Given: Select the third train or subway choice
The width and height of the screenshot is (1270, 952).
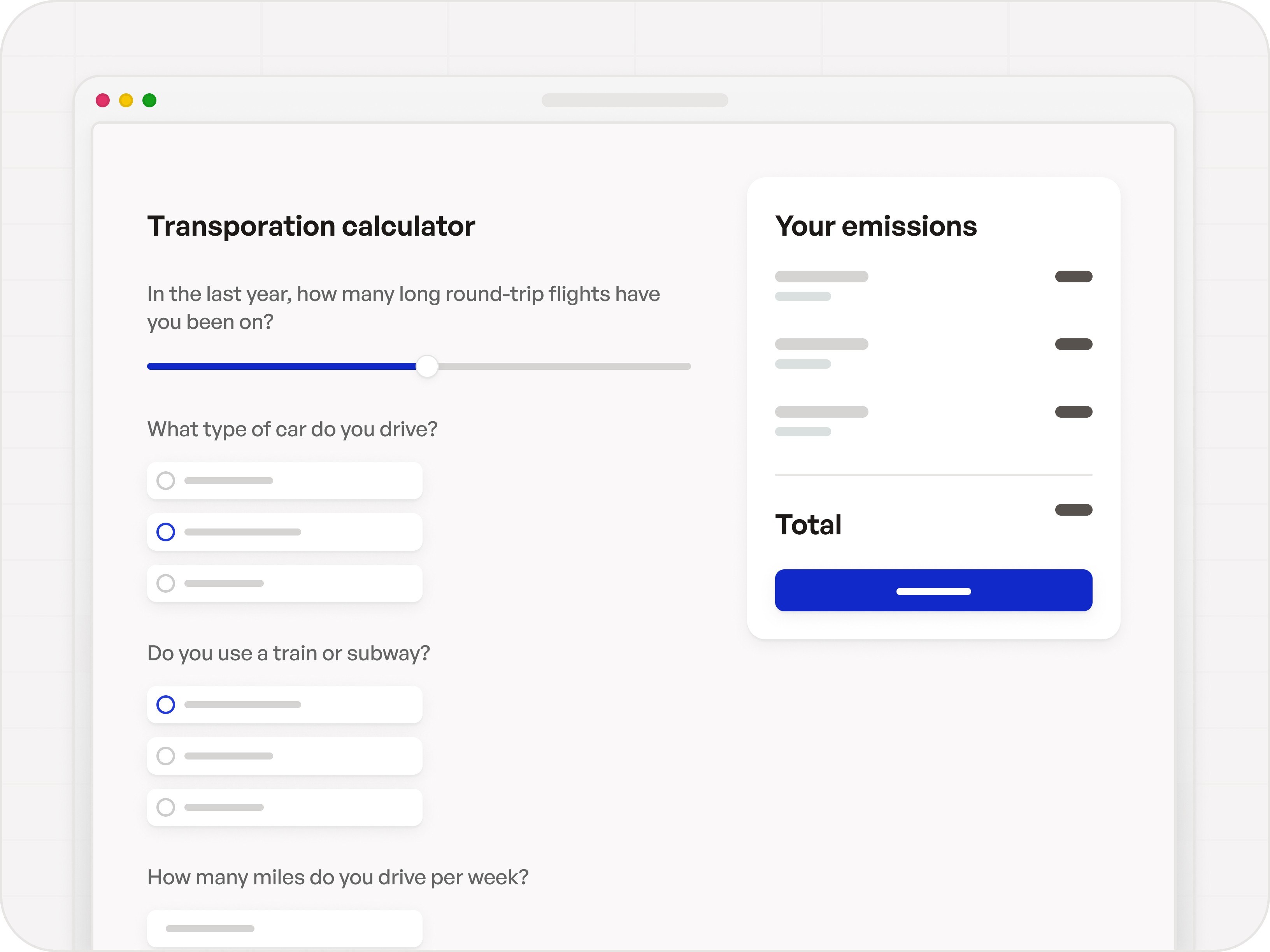Looking at the screenshot, I should (167, 807).
